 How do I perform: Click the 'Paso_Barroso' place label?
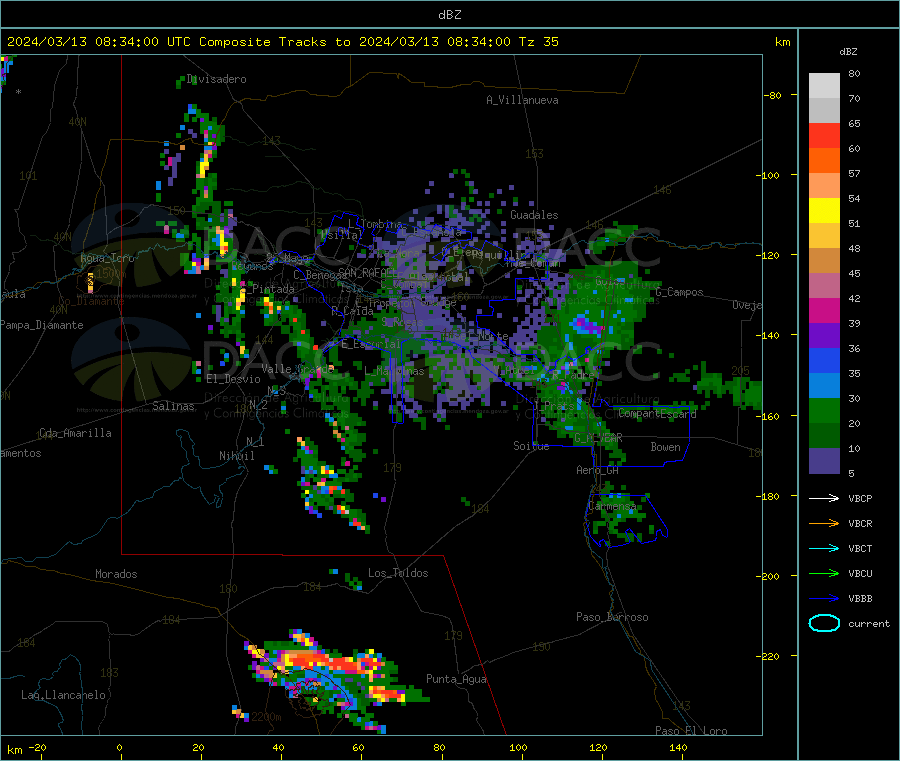pos(612,617)
